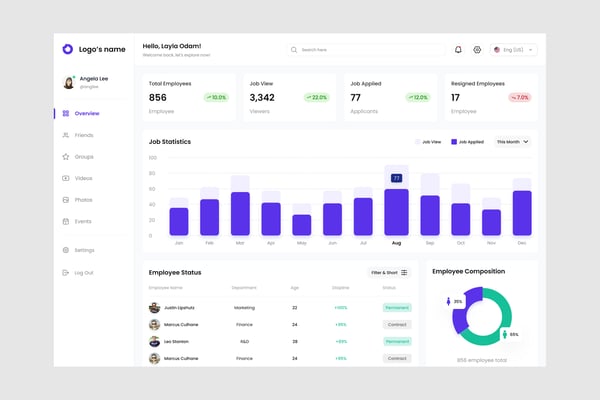The width and height of the screenshot is (600, 400).
Task: Click the Employee Composition heading
Action: [469, 271]
